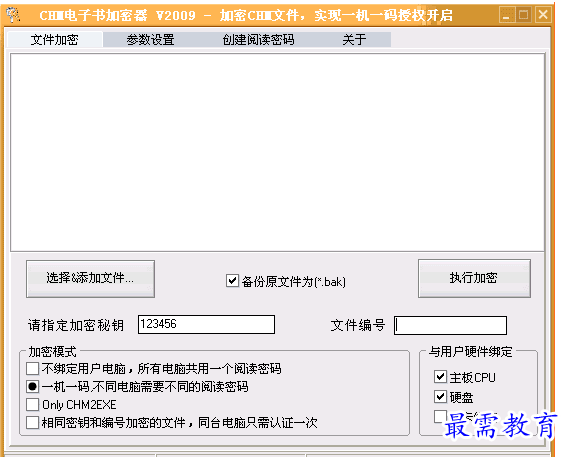The image size is (566, 457).
Task: Go to the 关于 tab
Action: pyautogui.click(x=354, y=39)
